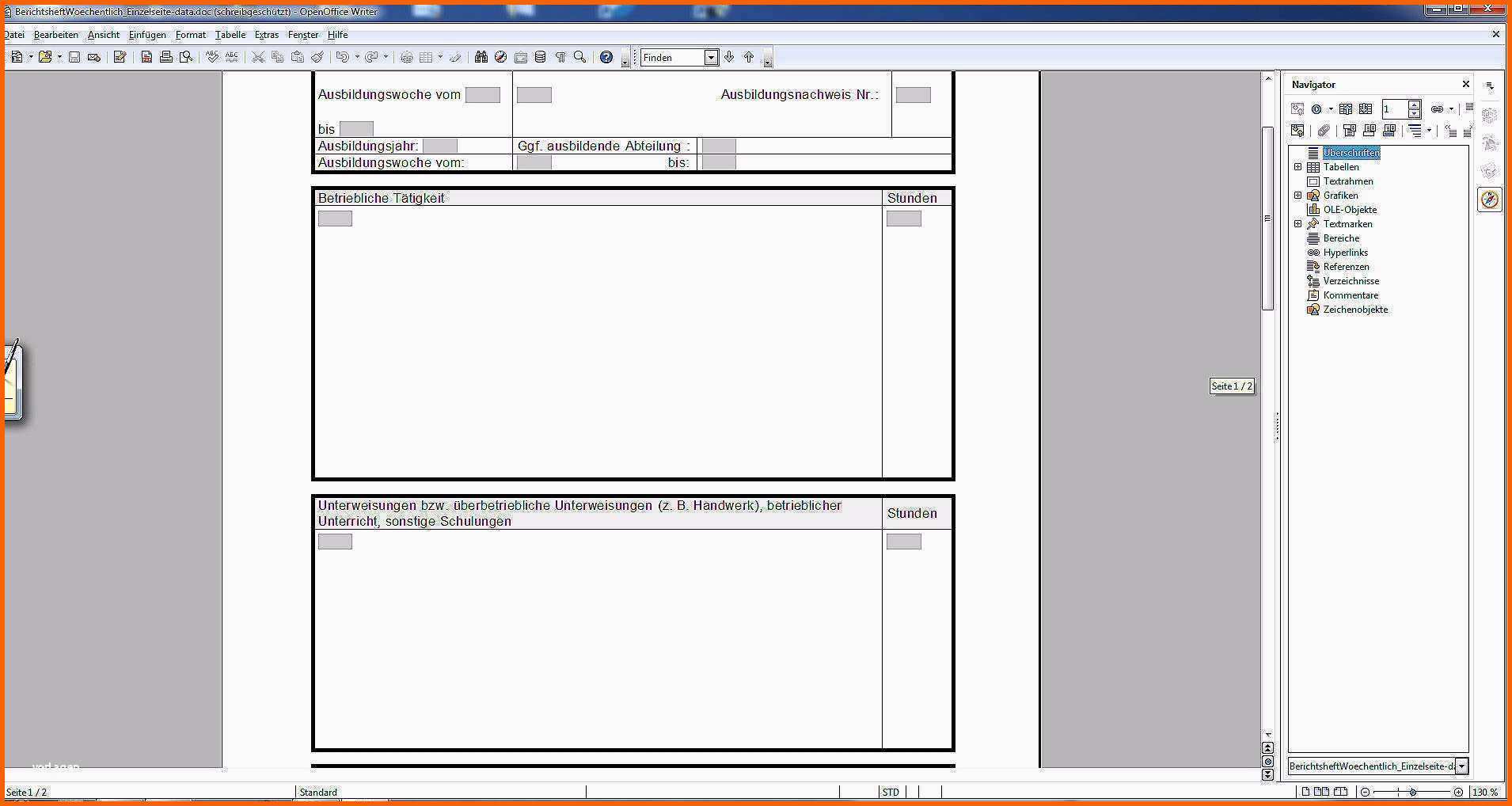Run spelling and grammar check icon
The height and width of the screenshot is (806, 1512).
tap(212, 57)
